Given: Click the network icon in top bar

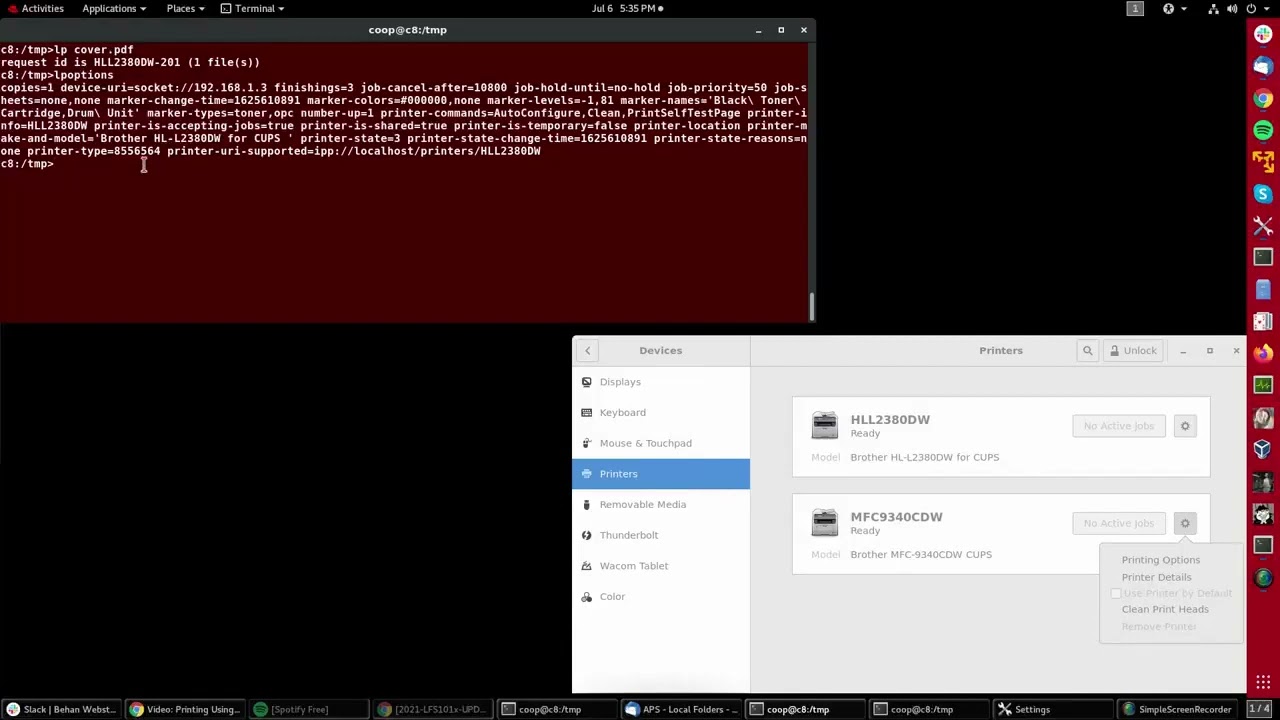Looking at the screenshot, I should (x=1213, y=8).
